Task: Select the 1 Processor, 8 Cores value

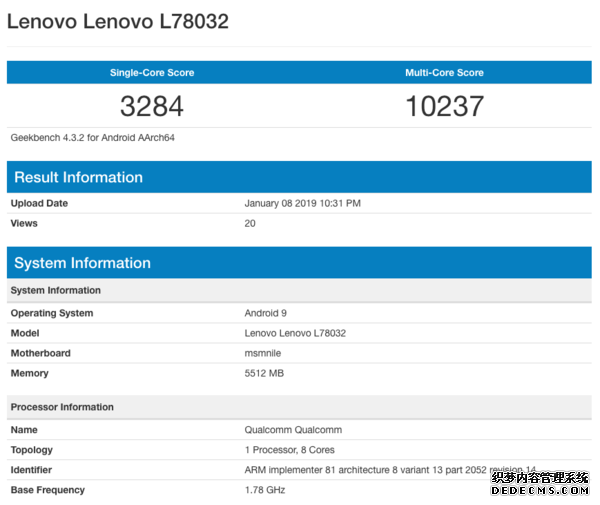Action: pyautogui.click(x=290, y=450)
